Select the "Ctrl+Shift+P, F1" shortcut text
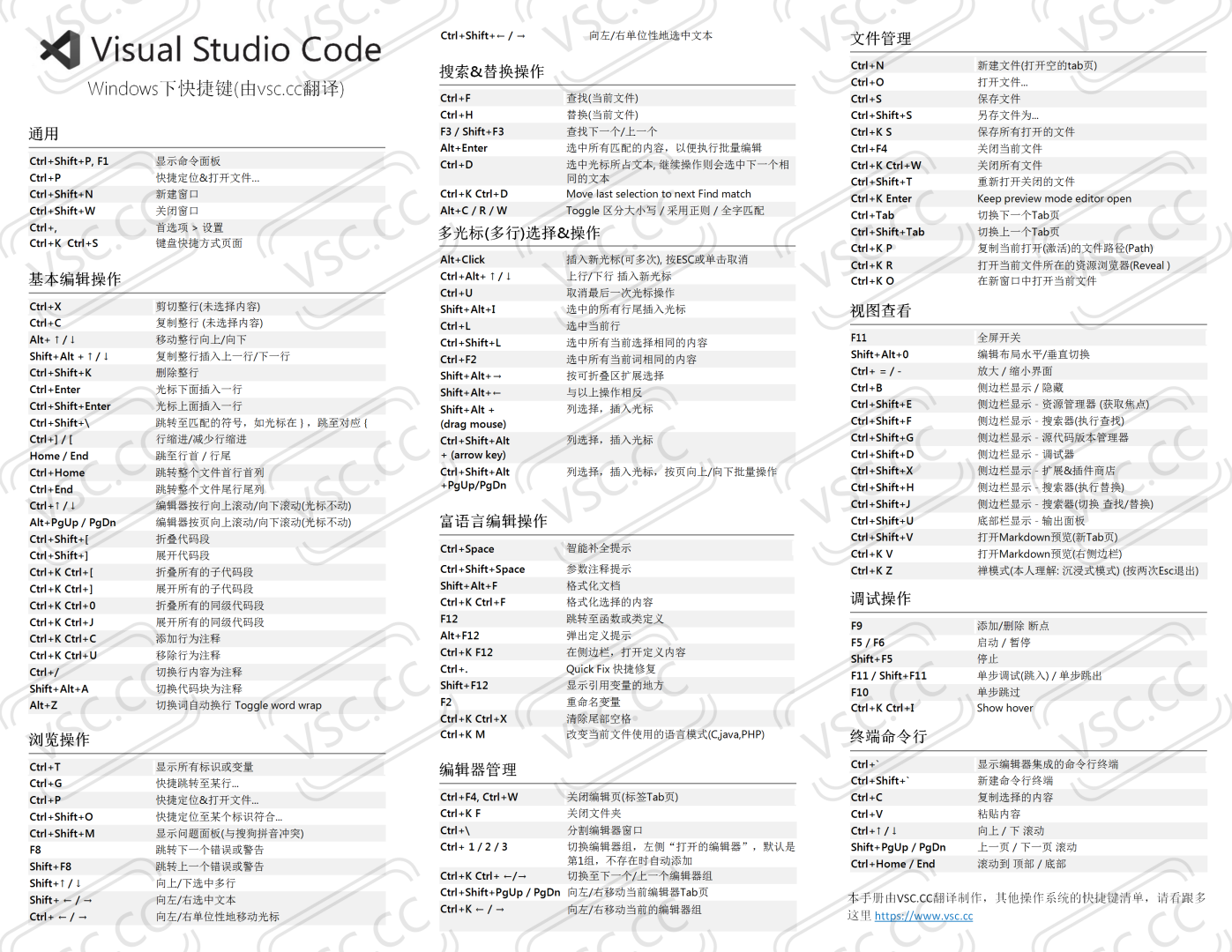The width and height of the screenshot is (1232, 952). click(69, 161)
